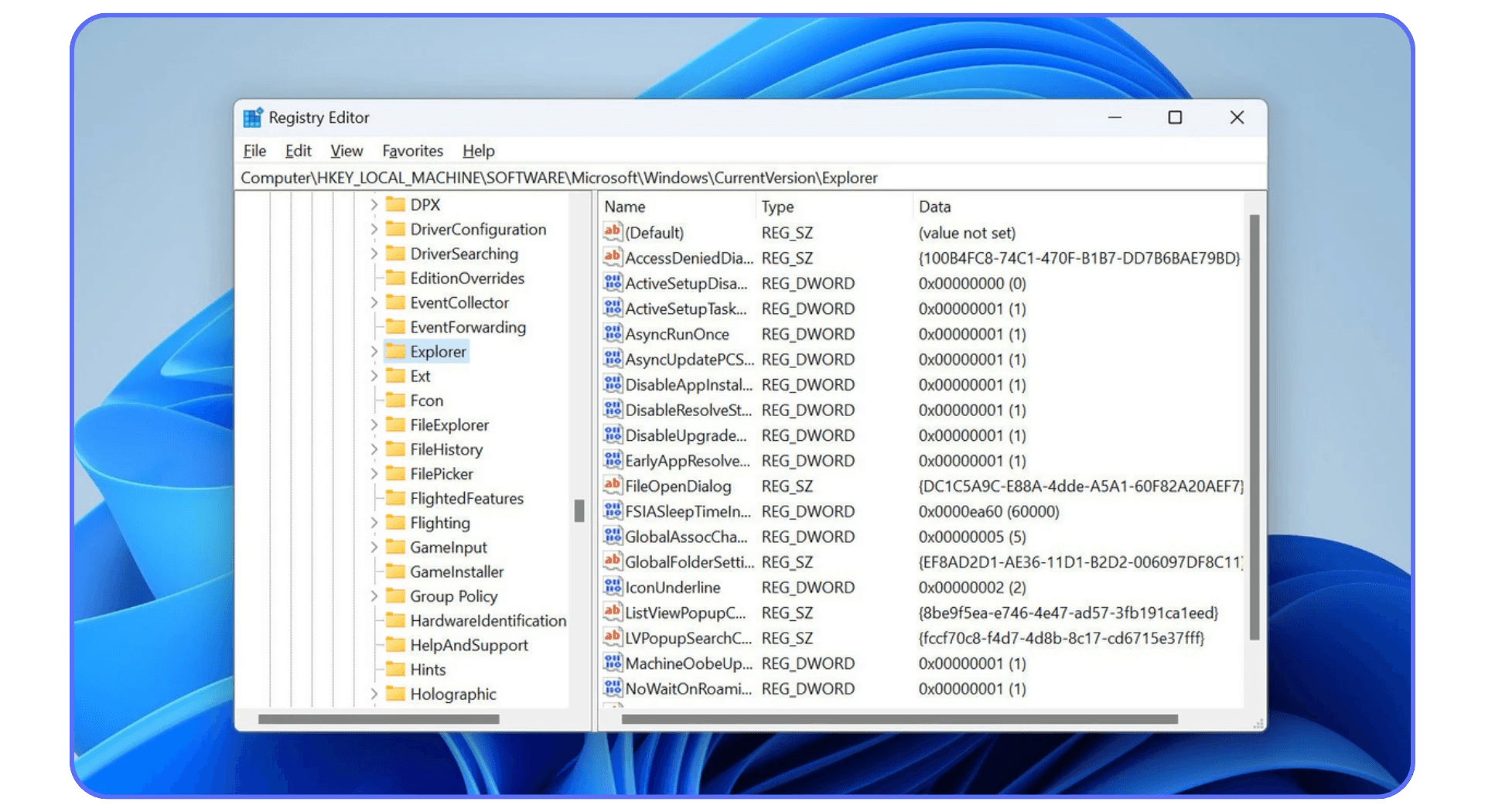The height and width of the screenshot is (812, 1485).
Task: Expand the FileHistory key
Action: 374,449
